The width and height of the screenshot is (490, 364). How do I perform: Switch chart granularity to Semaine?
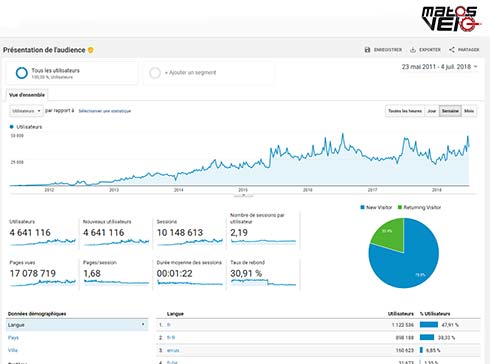tap(450, 111)
